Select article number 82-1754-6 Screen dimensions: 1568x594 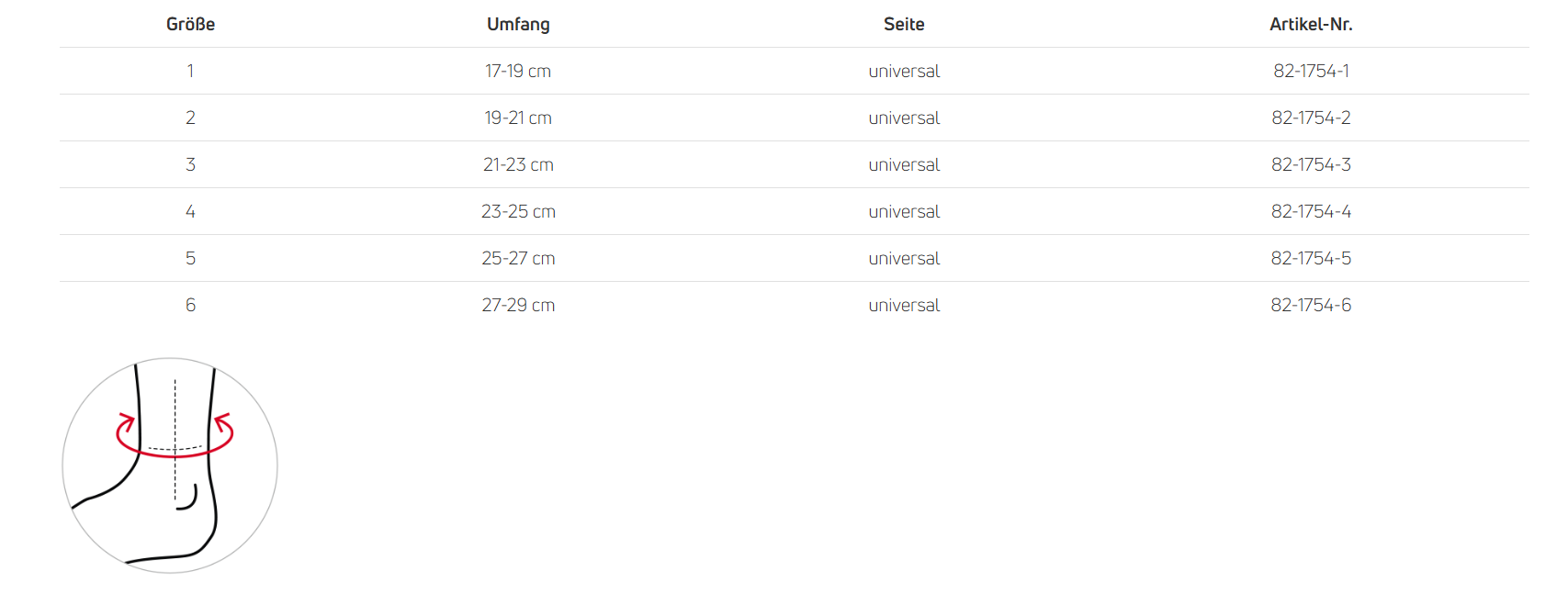(x=1311, y=305)
